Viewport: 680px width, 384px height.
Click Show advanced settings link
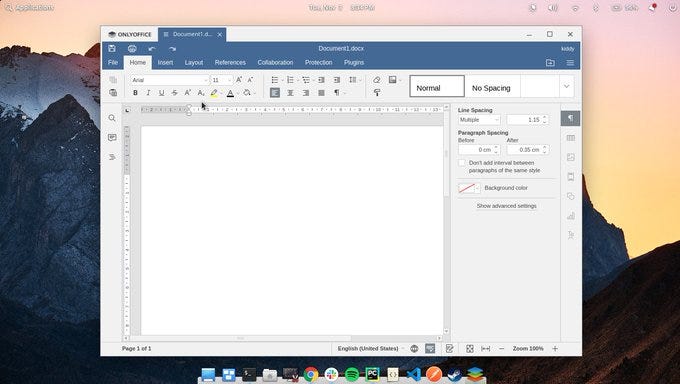pos(507,206)
